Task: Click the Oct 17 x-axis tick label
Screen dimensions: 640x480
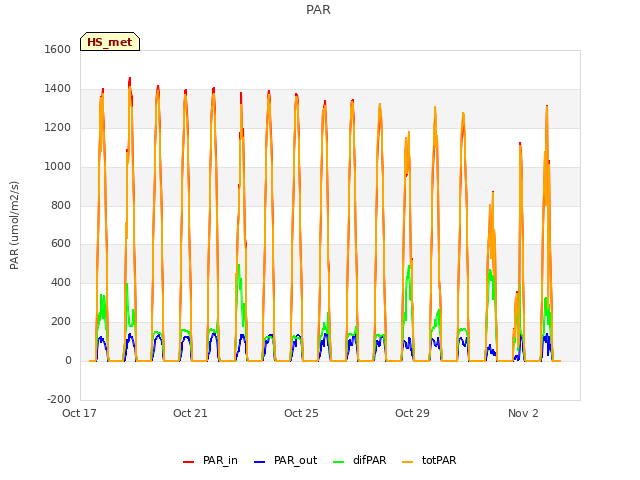Action: tap(79, 413)
